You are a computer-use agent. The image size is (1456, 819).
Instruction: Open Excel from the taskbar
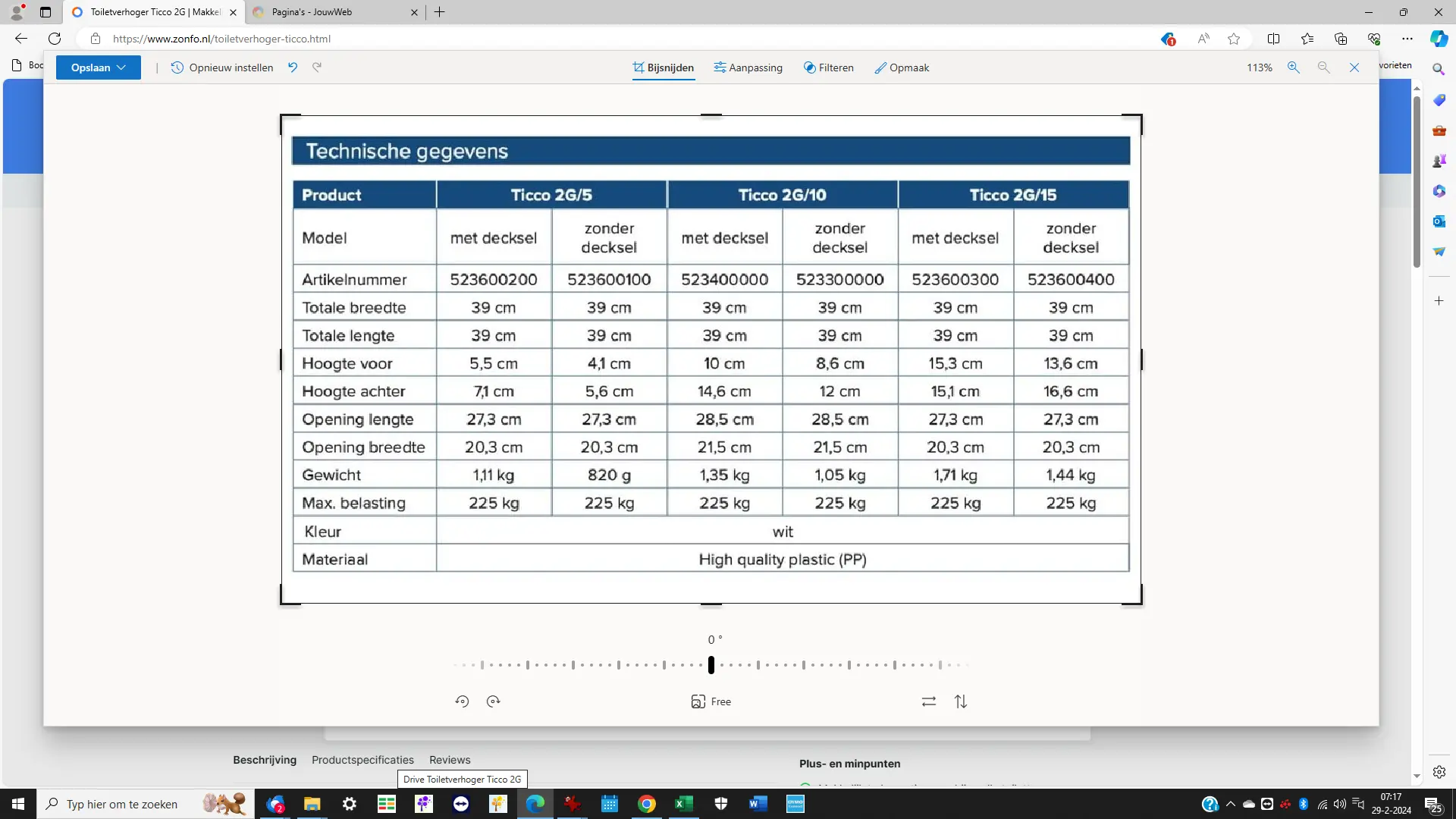coord(683,804)
